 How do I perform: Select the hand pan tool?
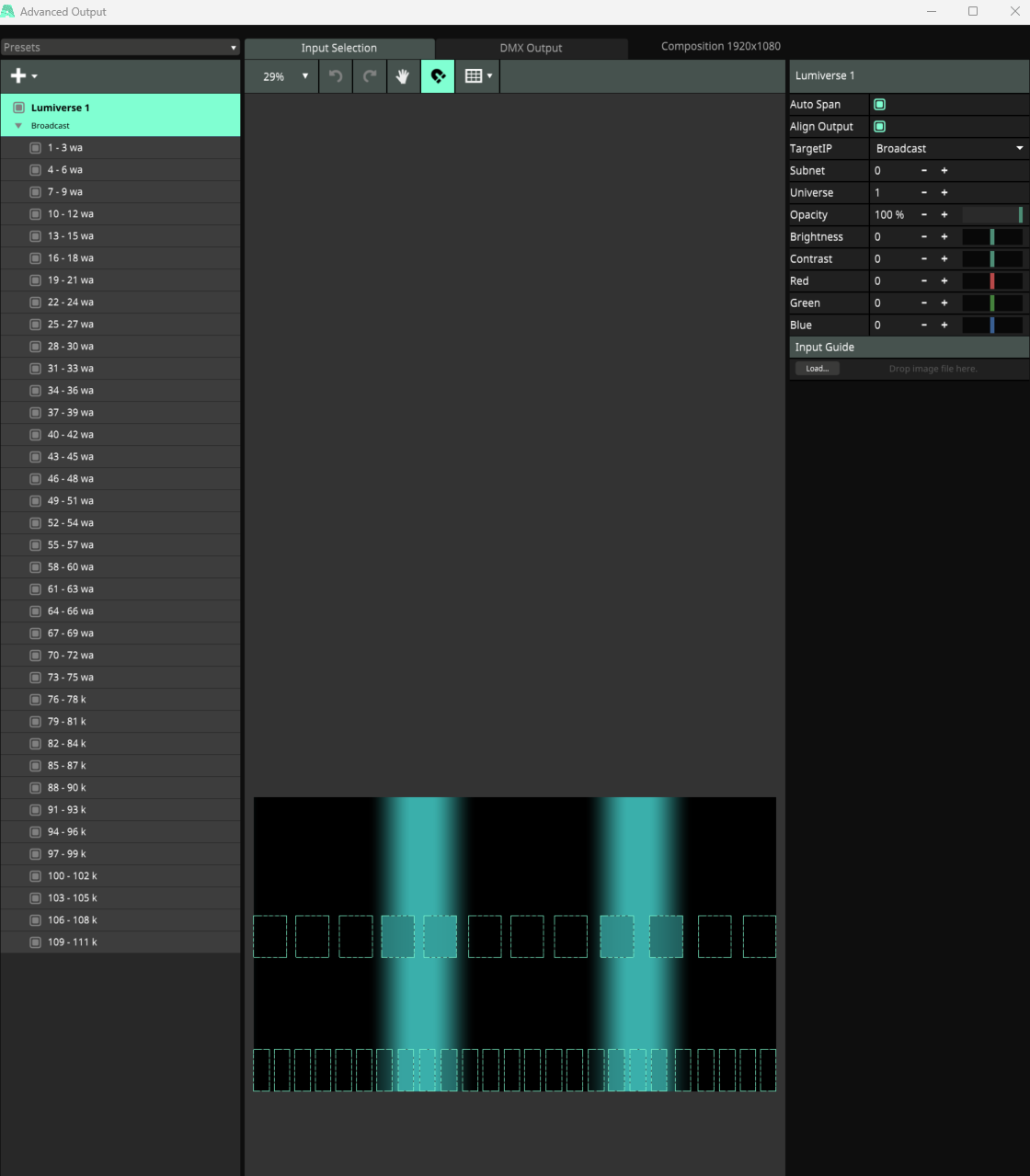pos(403,76)
